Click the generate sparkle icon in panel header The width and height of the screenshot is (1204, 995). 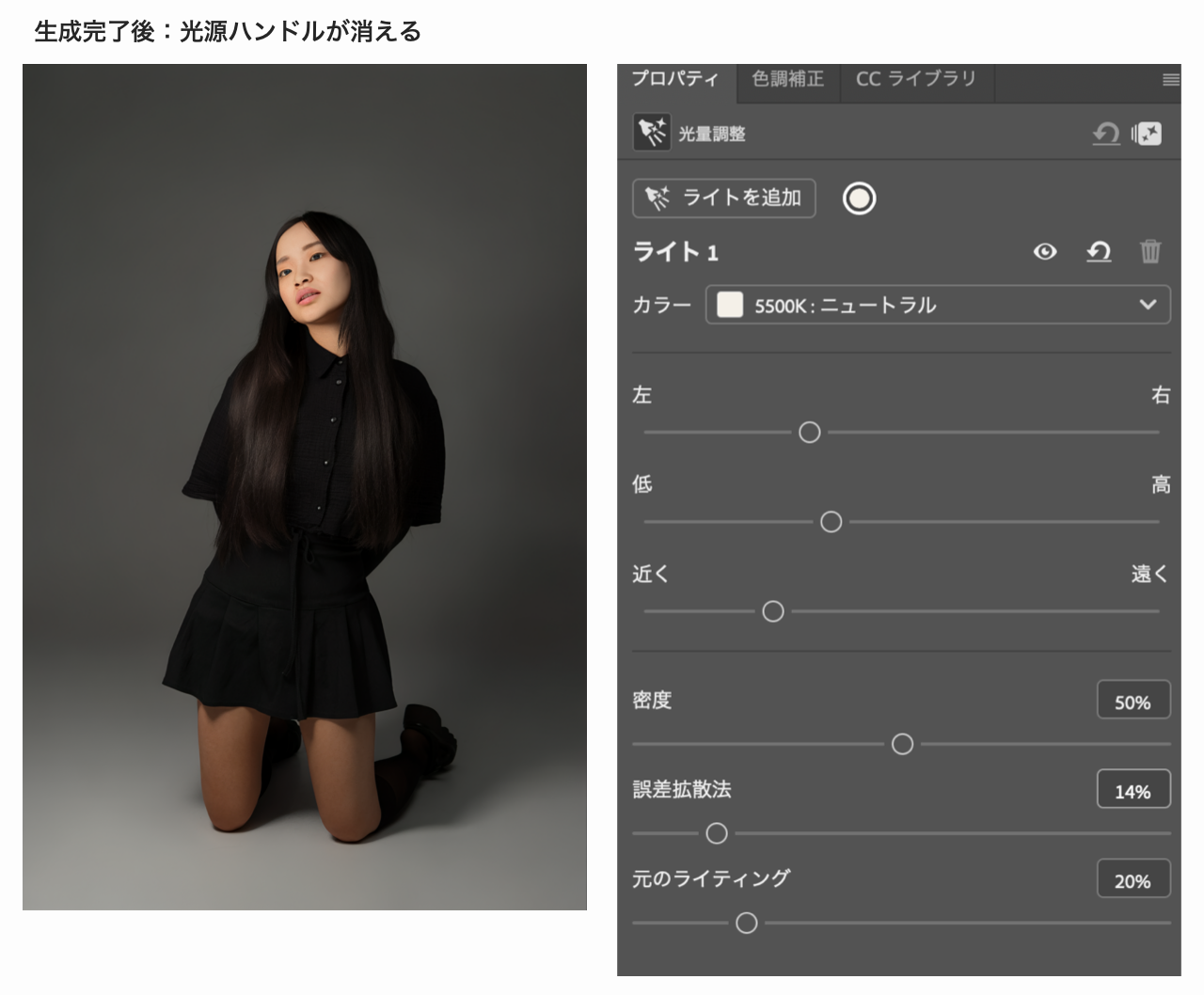pos(1147,134)
